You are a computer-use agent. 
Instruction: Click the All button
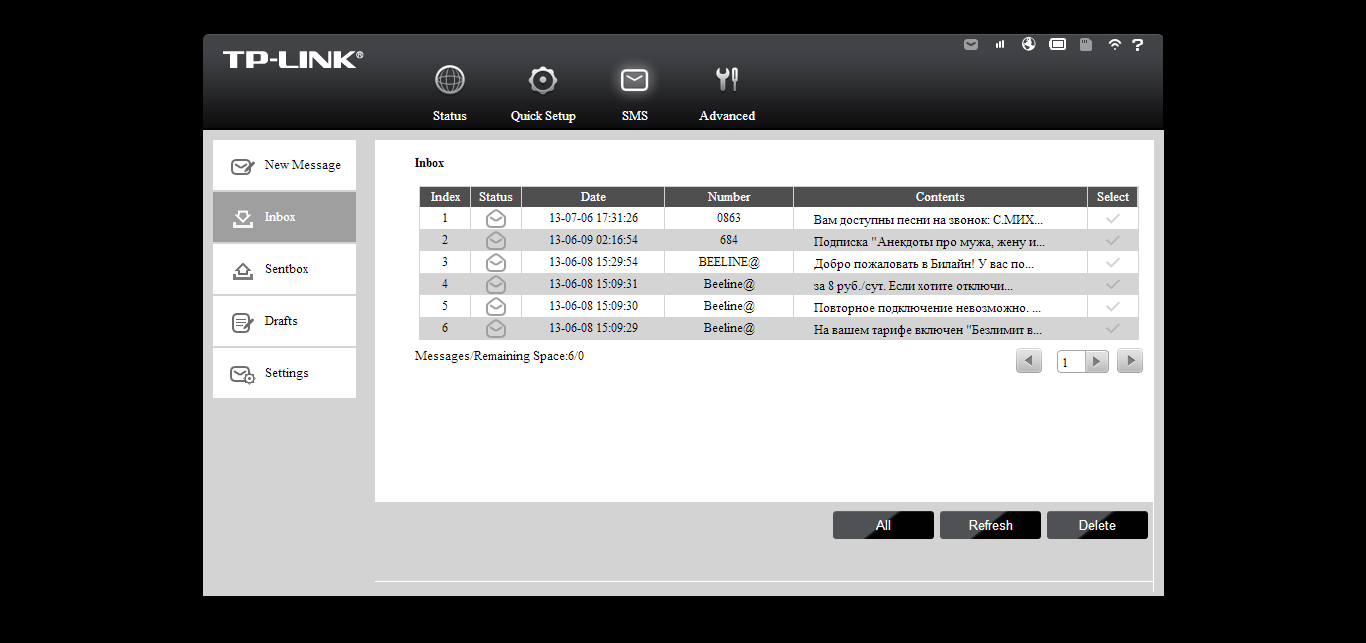[883, 525]
